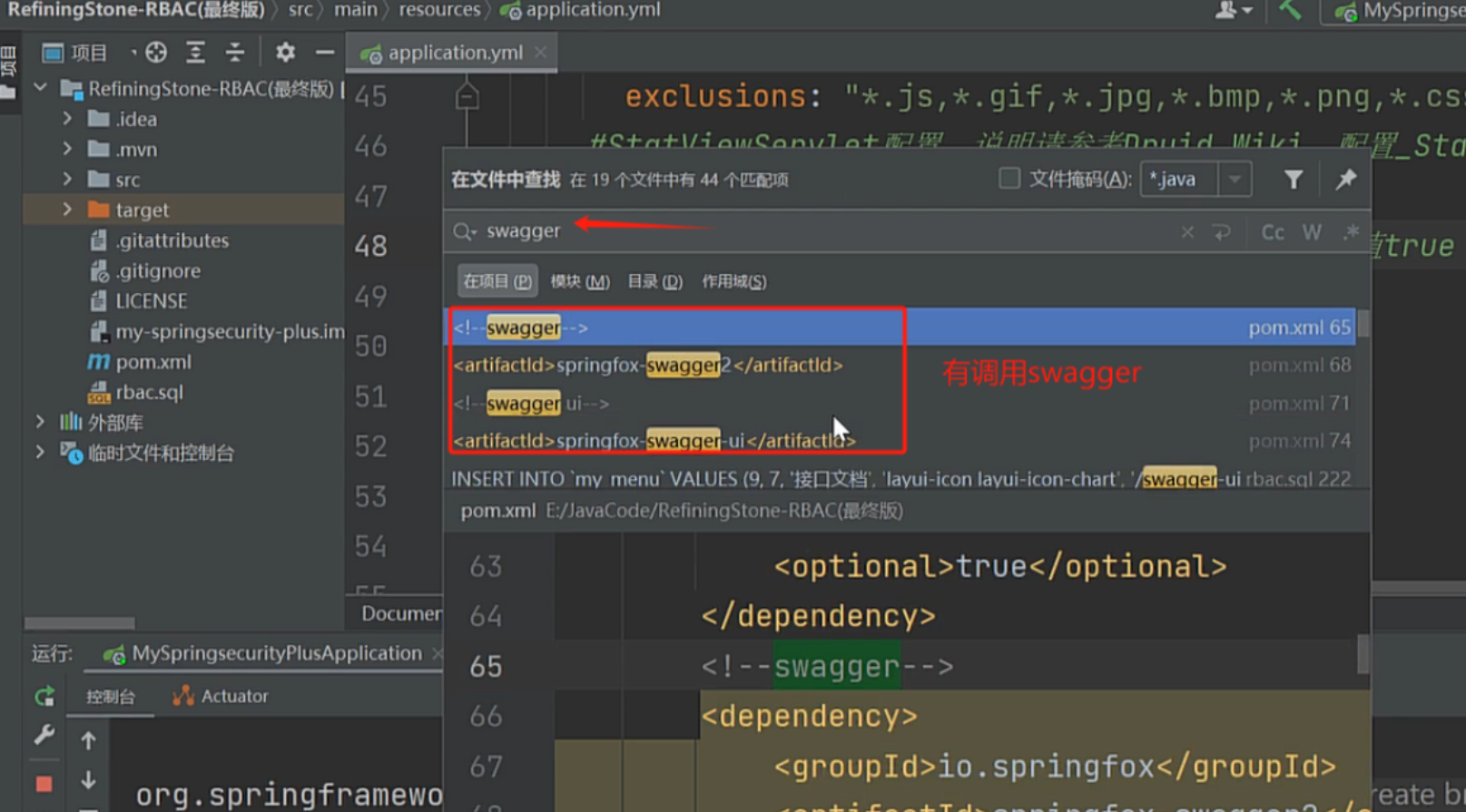This screenshot has height=812, width=1466.
Task: Expand all in the project toolbar
Action: pyautogui.click(x=195, y=53)
